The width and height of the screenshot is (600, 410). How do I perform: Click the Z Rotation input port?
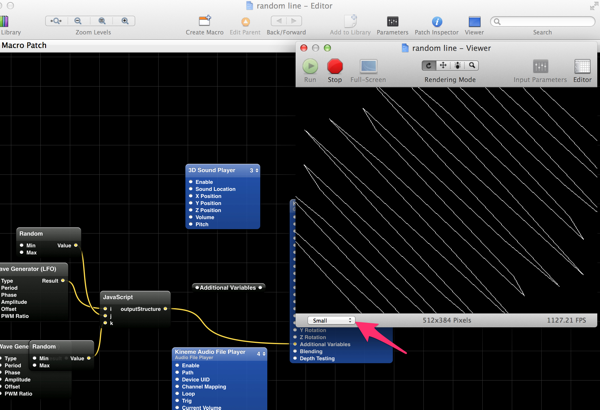click(x=295, y=337)
